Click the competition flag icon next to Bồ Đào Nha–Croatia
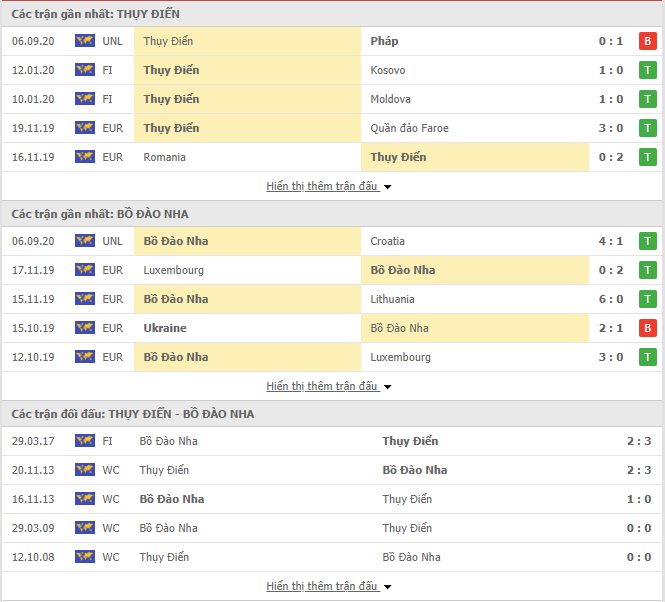 pos(85,241)
